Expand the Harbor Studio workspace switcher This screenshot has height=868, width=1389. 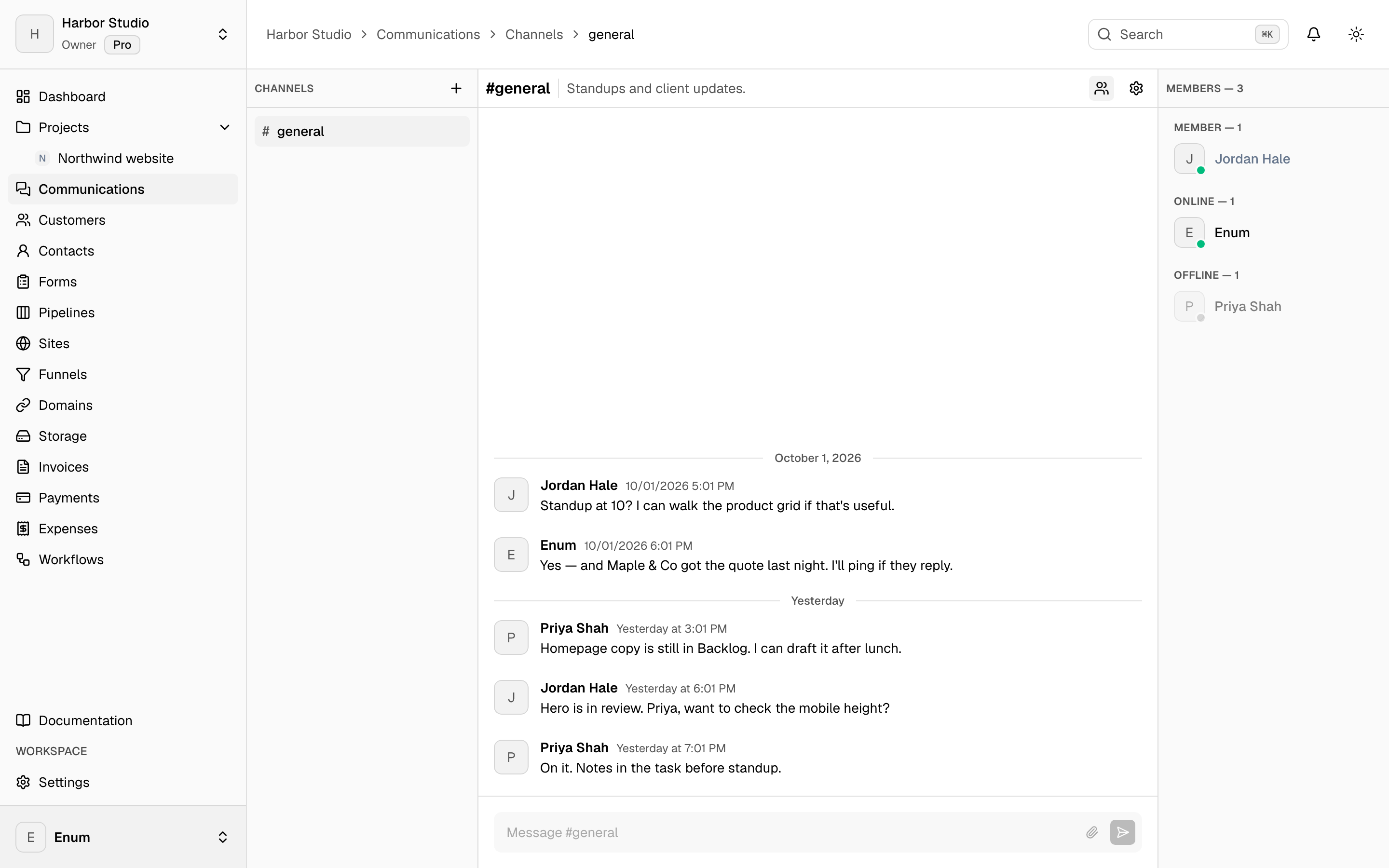click(123, 34)
